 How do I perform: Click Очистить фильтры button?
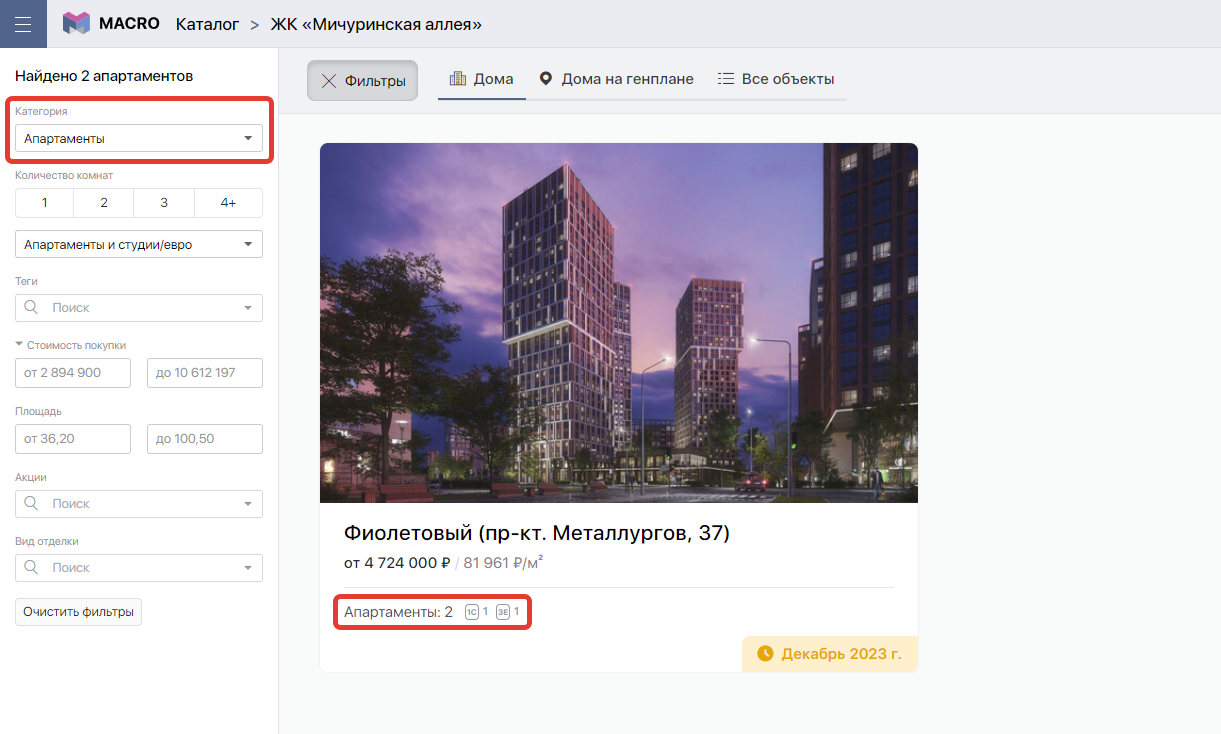[78, 612]
